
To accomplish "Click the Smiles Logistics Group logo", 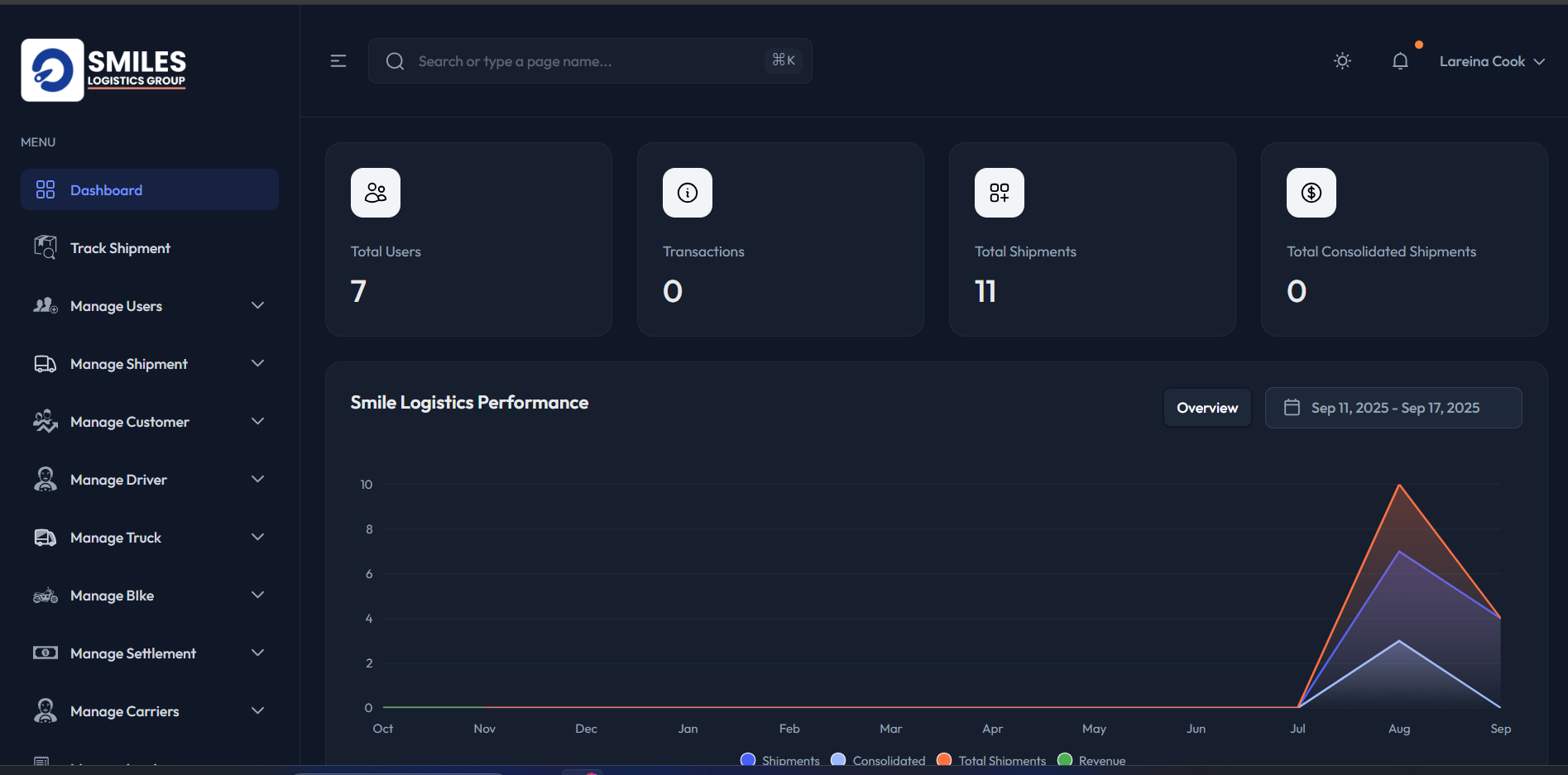I will point(104,70).
